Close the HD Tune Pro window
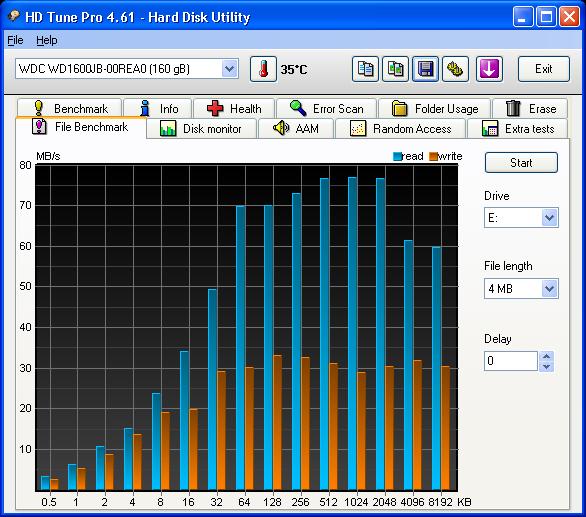 click(x=569, y=17)
